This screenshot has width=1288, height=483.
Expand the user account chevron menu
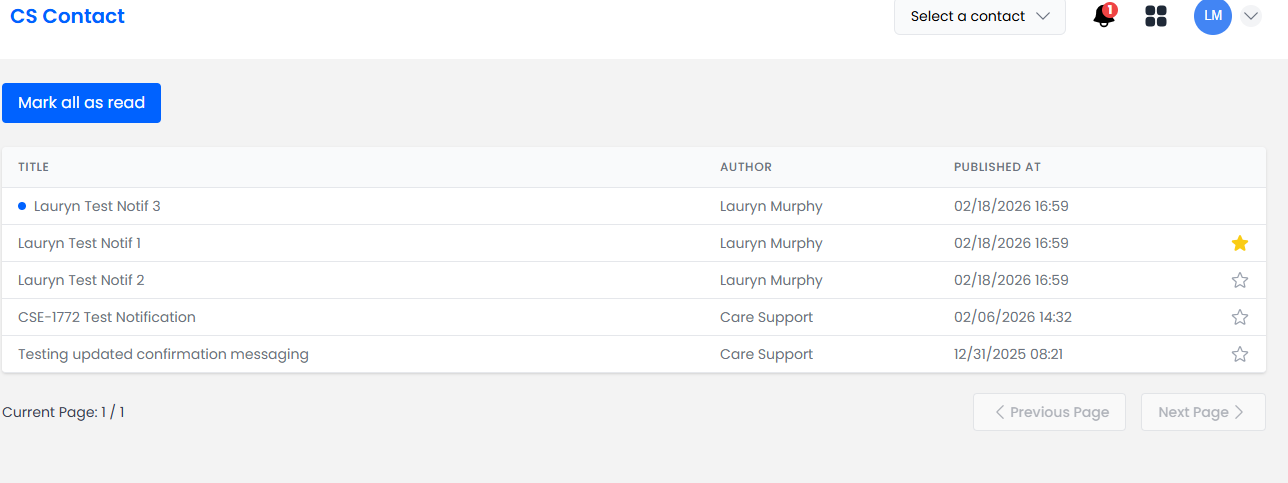(x=1251, y=17)
